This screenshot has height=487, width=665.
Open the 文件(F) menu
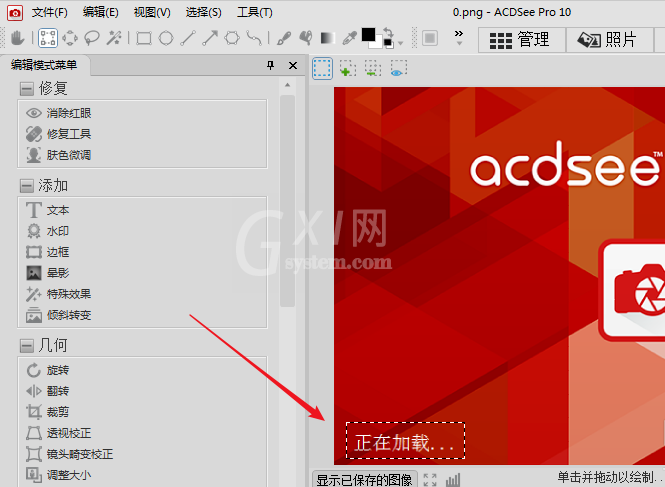(50, 12)
